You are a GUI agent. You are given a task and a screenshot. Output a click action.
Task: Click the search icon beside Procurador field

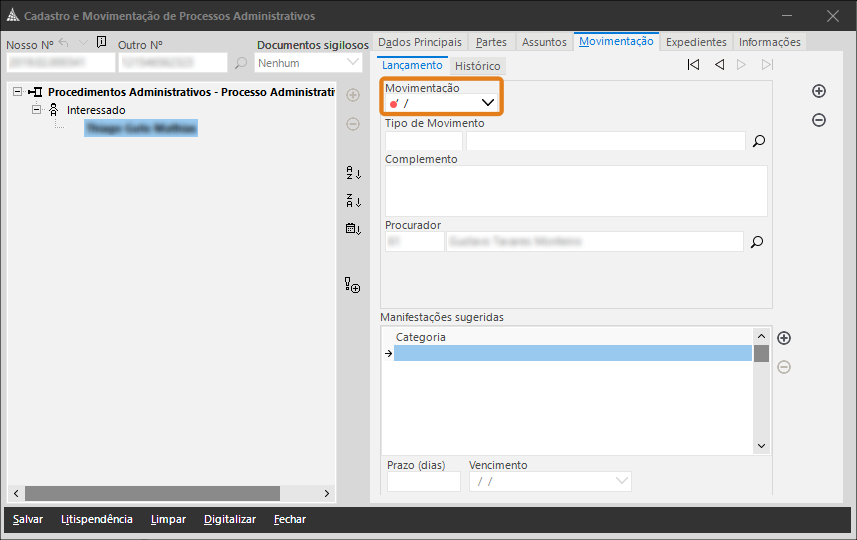(758, 241)
